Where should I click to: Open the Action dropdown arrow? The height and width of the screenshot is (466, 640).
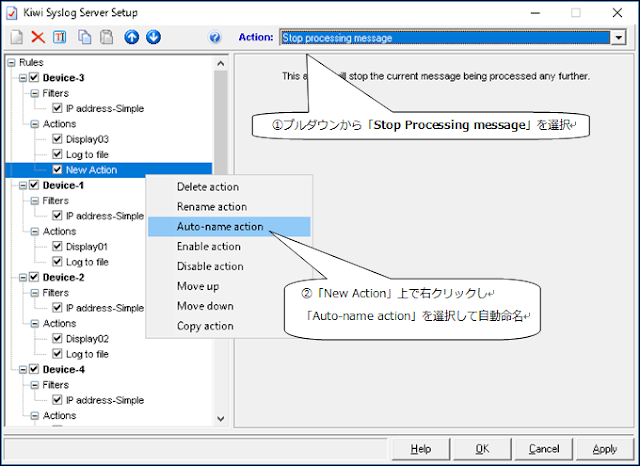(x=619, y=38)
